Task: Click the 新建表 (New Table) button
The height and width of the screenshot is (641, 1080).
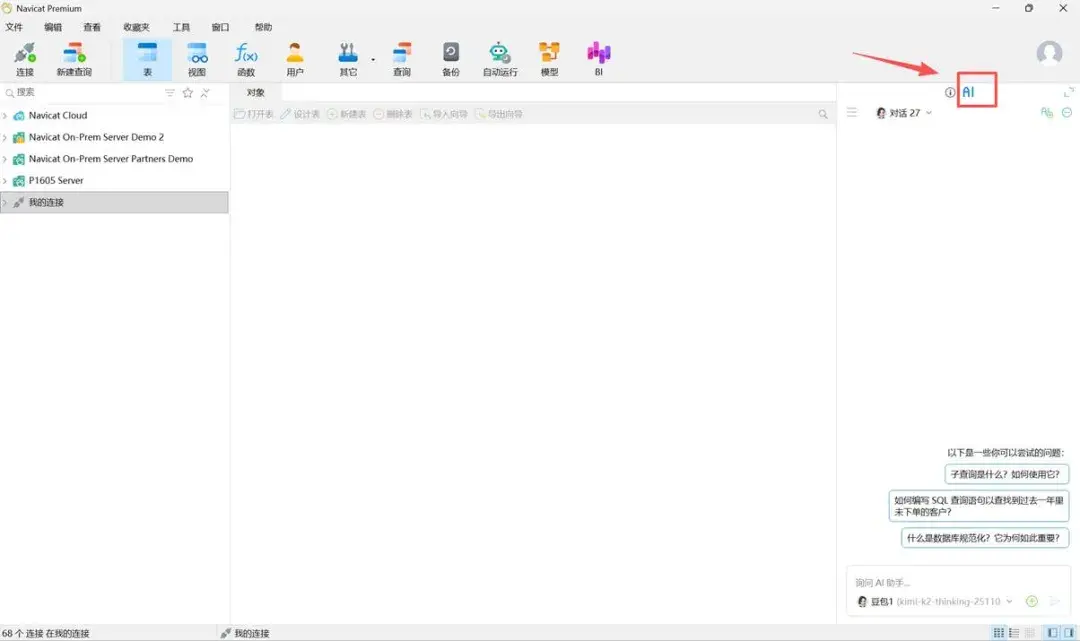Action: point(346,114)
